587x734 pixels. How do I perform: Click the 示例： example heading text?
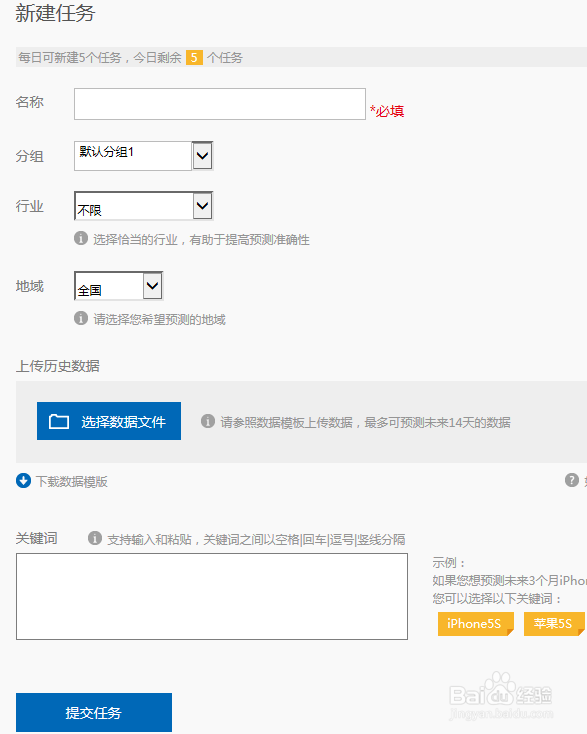[448, 563]
